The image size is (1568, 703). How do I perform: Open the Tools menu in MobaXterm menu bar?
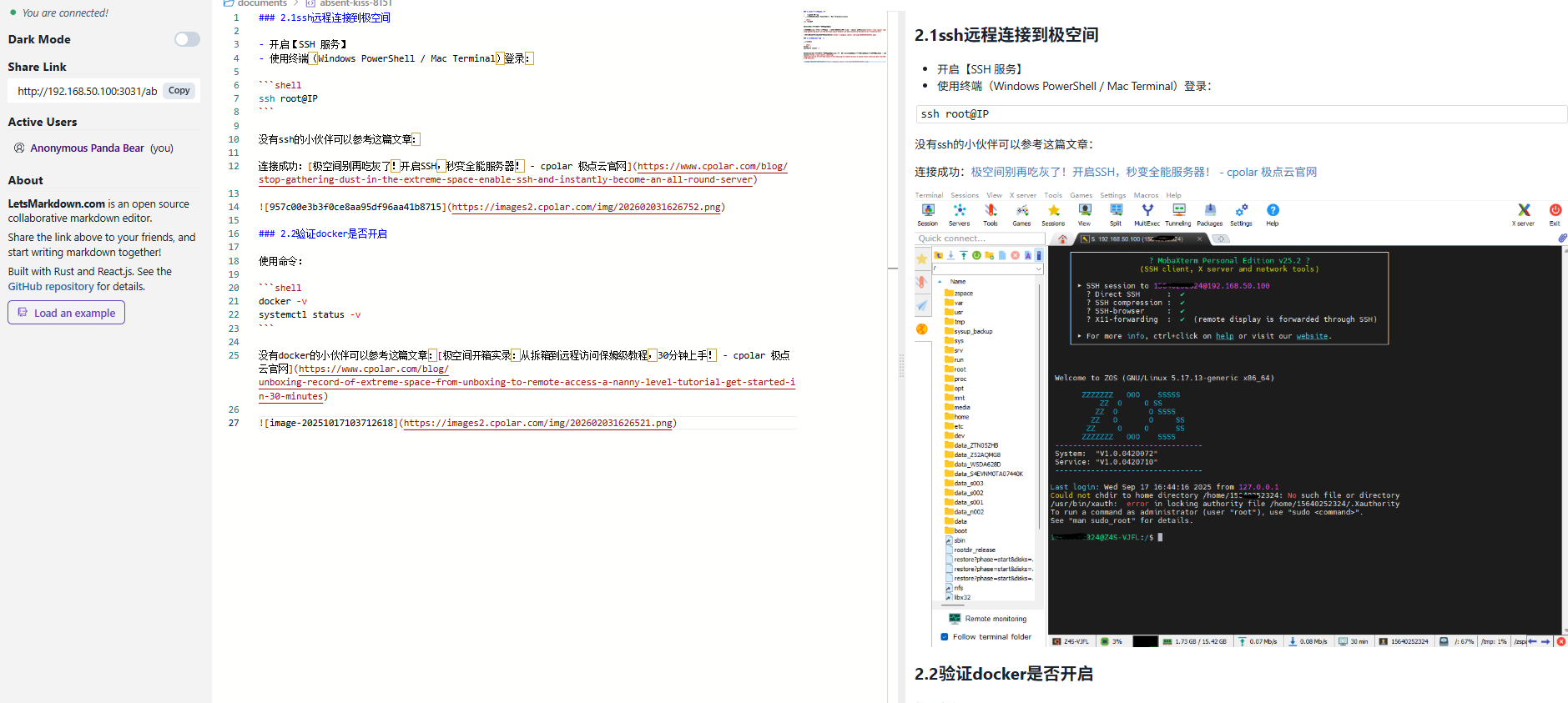[1053, 195]
